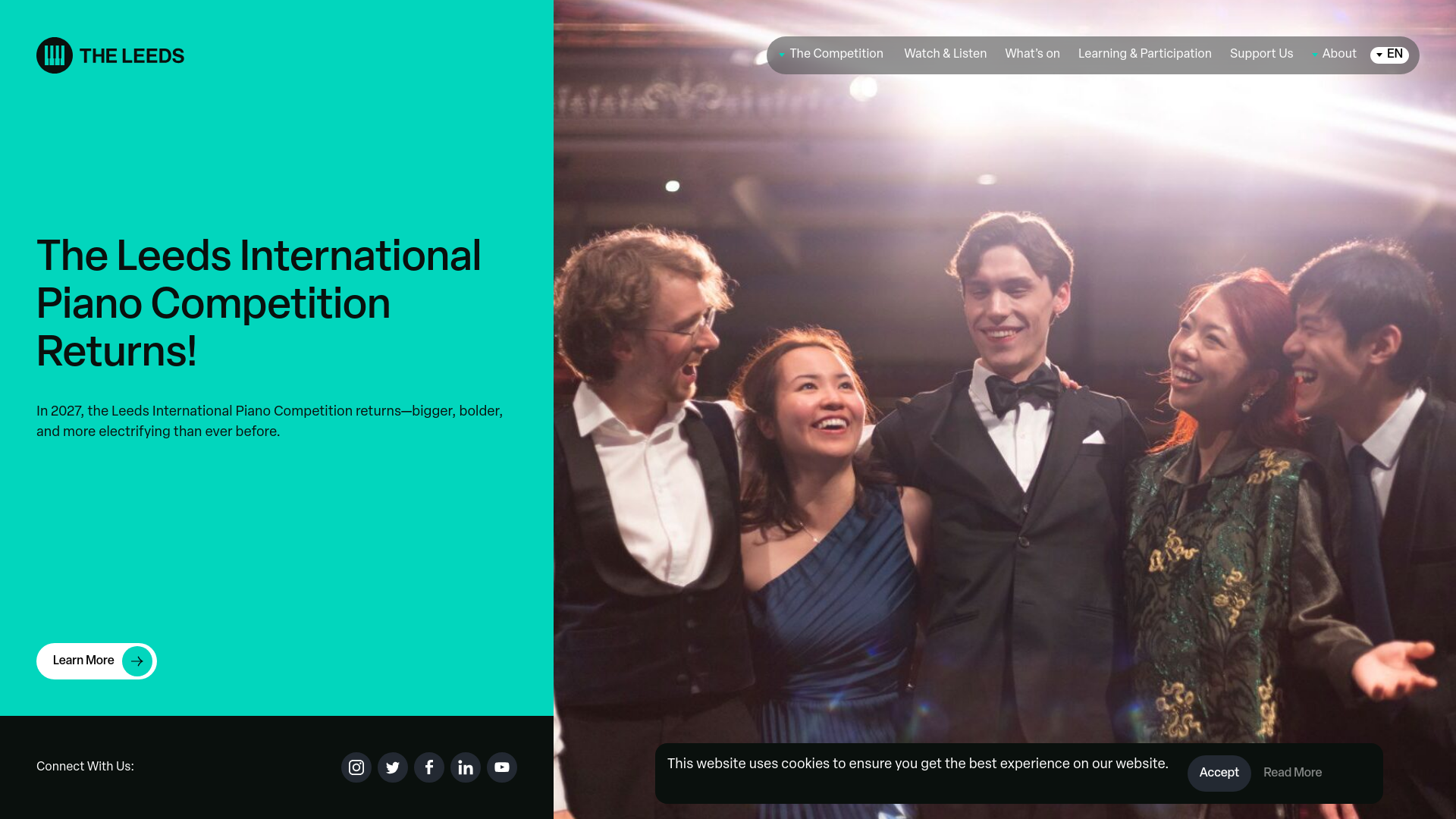This screenshot has height=819, width=1456.
Task: Expand The Competition menu
Action: (831, 54)
